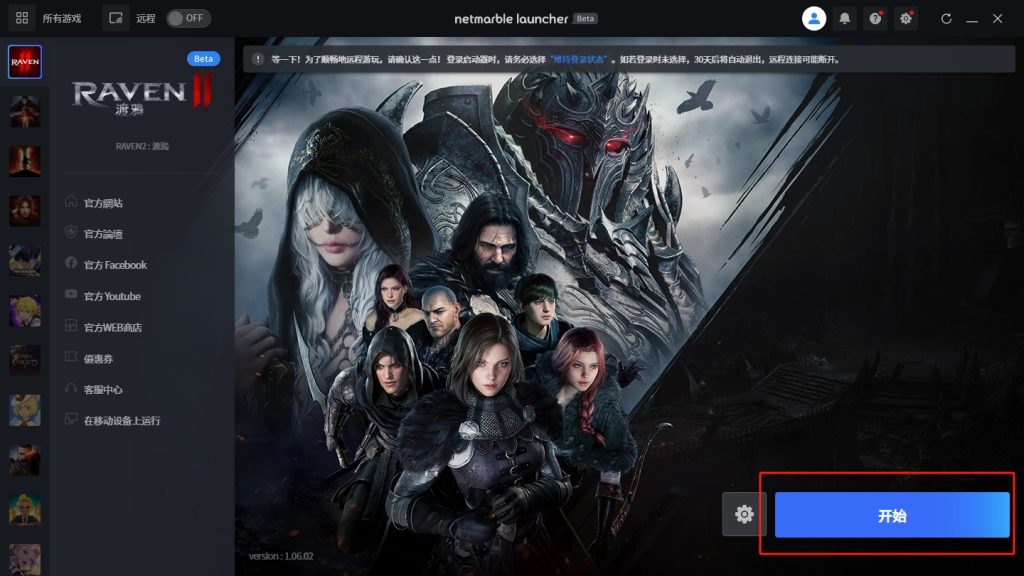The height and width of the screenshot is (576, 1024).
Task: Toggle the 远程 remote switch from OFF
Action: (188, 18)
